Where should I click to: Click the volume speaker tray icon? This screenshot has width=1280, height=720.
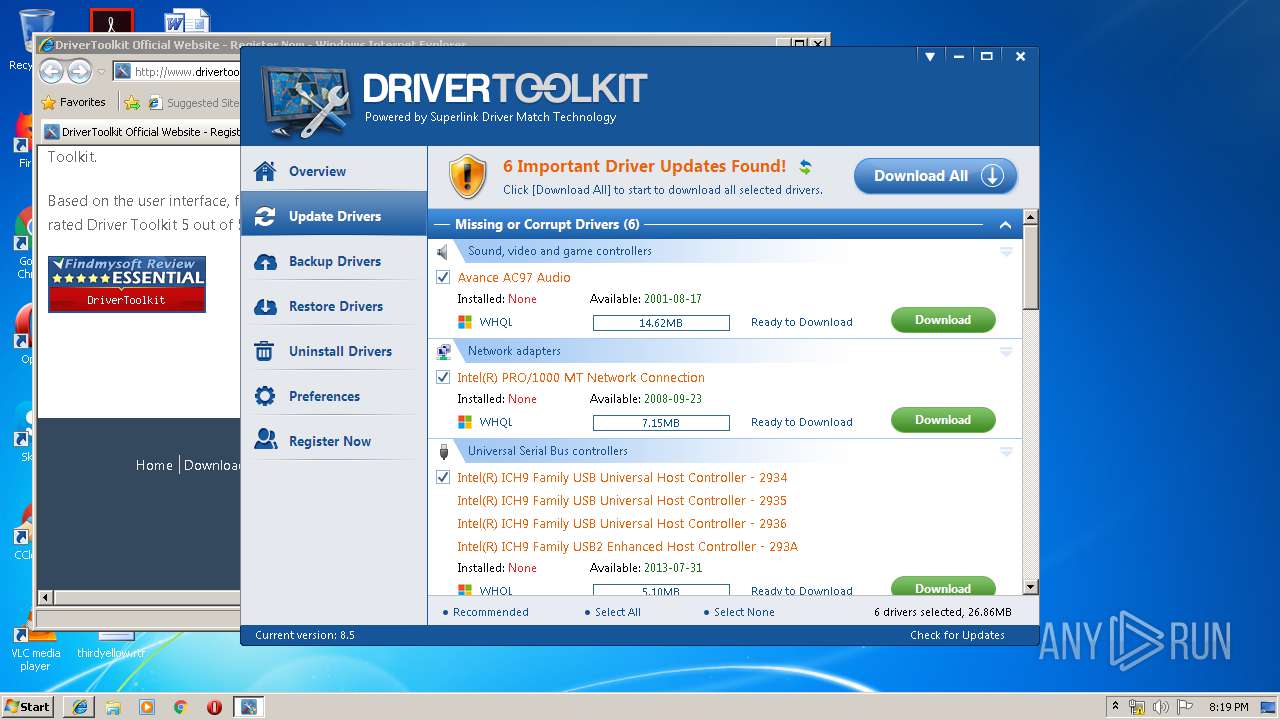pyautogui.click(x=1160, y=707)
